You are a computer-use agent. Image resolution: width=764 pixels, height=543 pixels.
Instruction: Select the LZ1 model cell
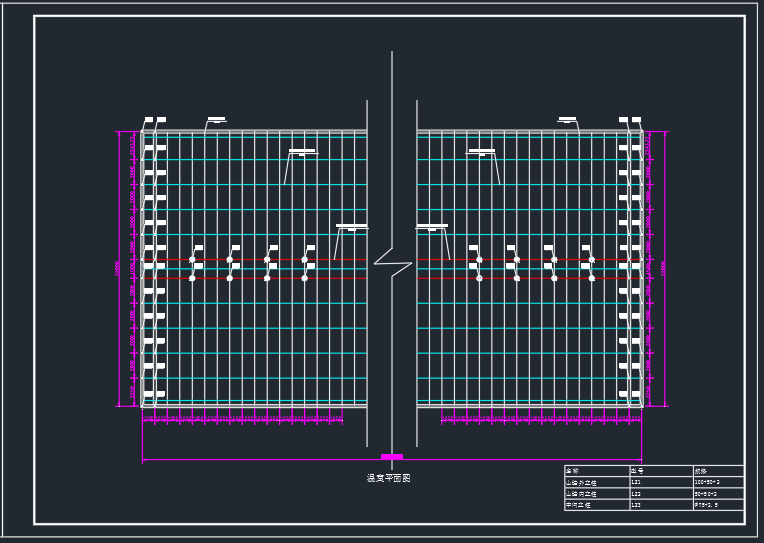click(636, 482)
